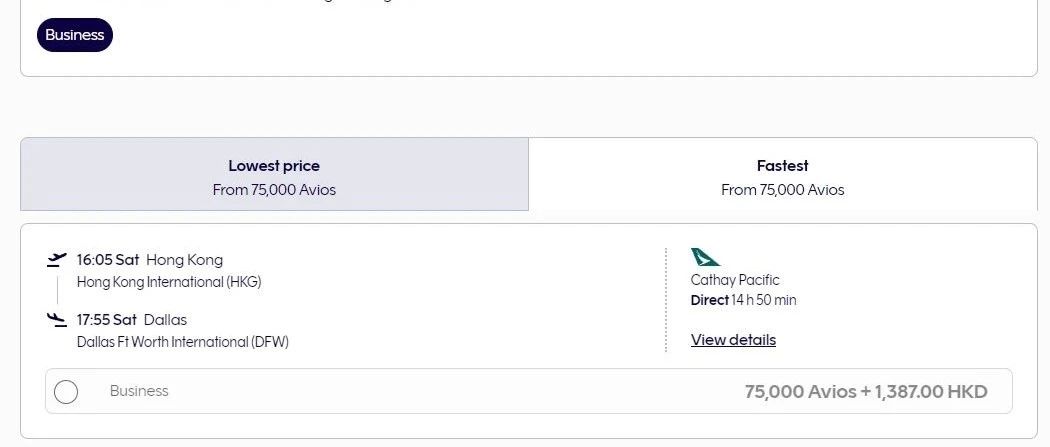Click Hong Kong International (HKG) airport name

click(169, 282)
